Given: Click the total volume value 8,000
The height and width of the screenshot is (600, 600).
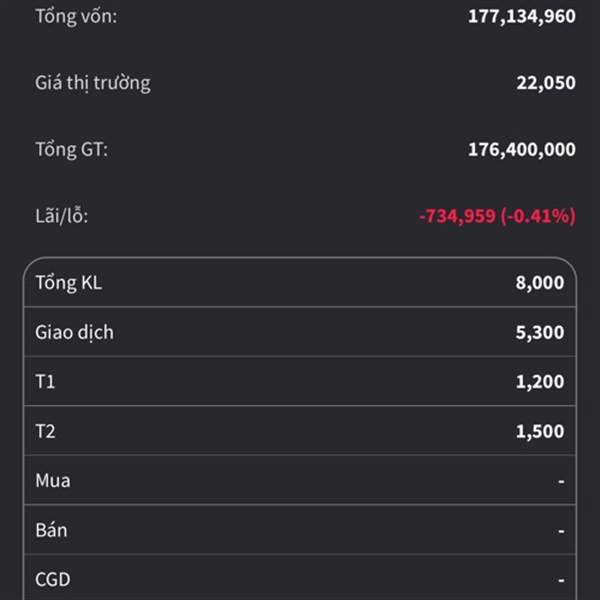Looking at the screenshot, I should point(540,283).
